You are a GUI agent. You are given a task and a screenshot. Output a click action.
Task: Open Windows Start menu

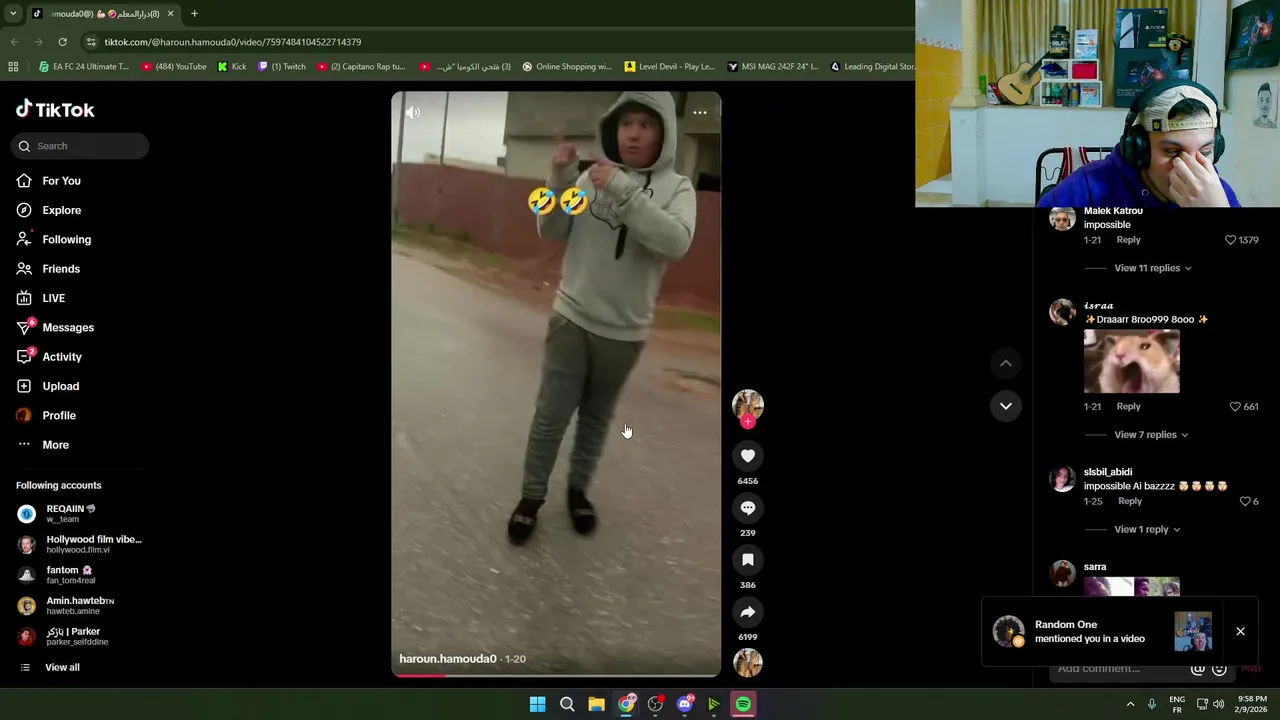pyautogui.click(x=537, y=705)
